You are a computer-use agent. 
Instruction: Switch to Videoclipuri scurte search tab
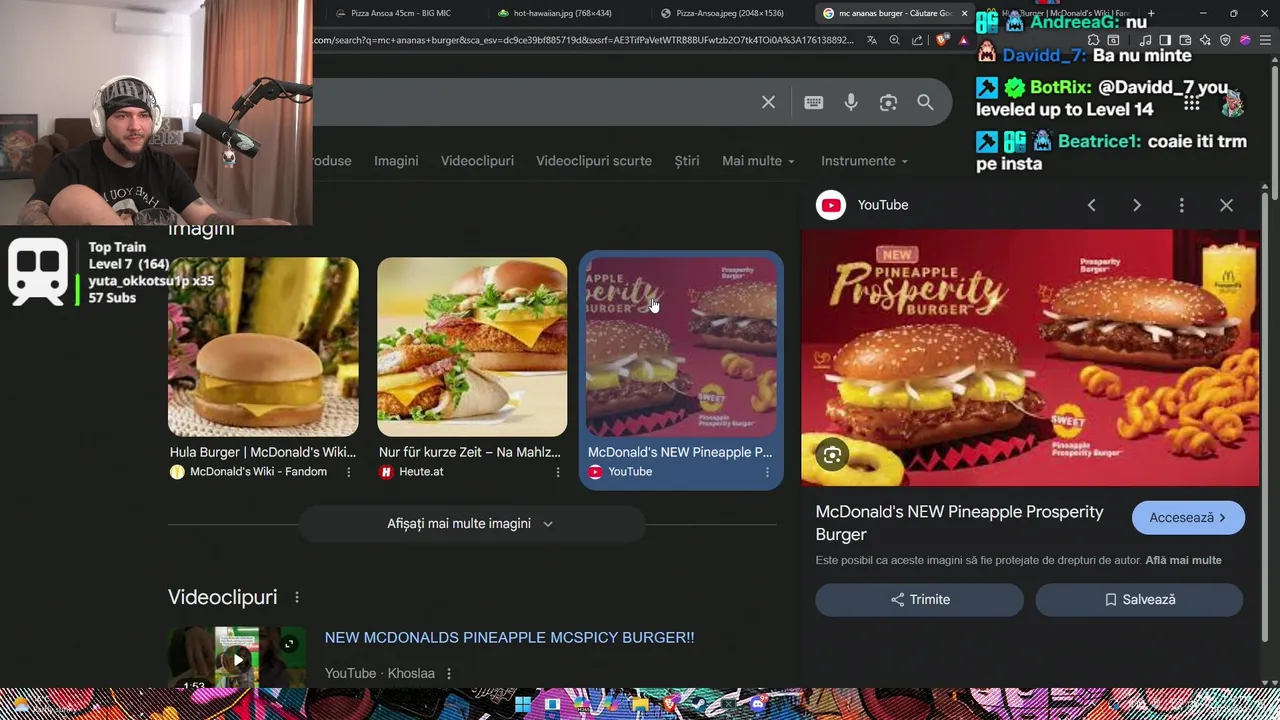click(x=594, y=161)
